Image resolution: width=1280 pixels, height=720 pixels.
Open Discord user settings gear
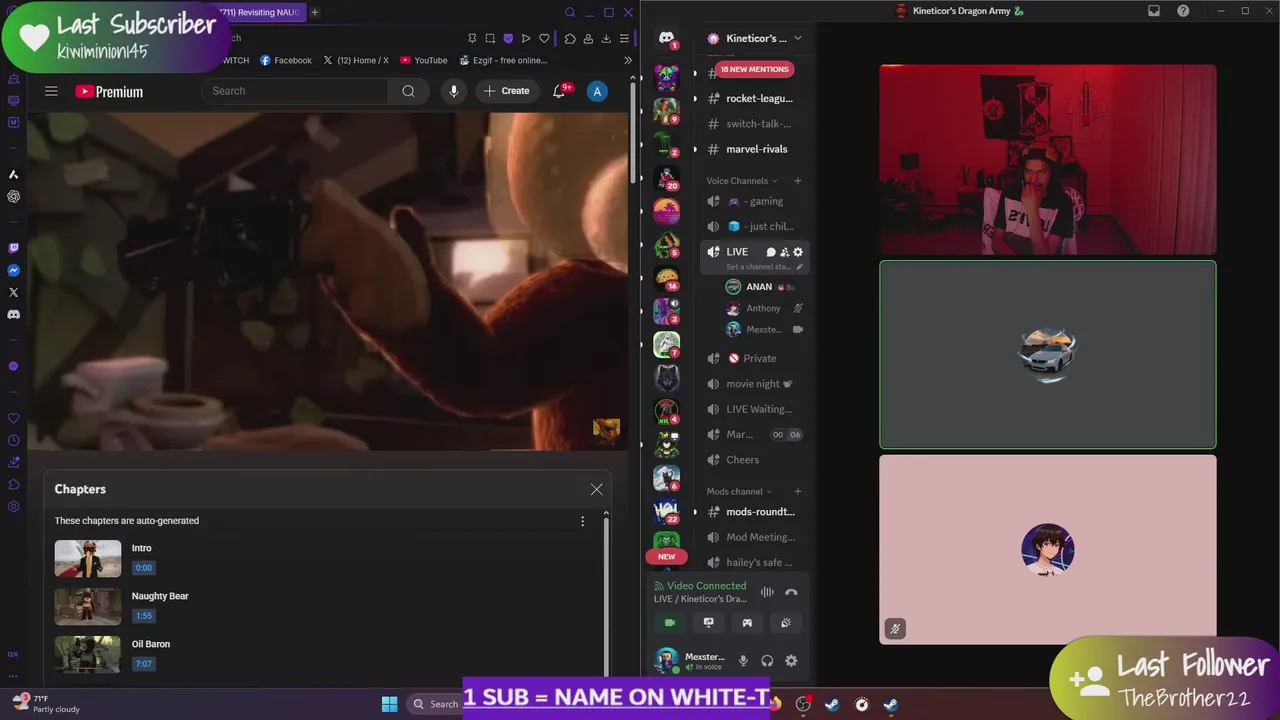[x=791, y=661]
